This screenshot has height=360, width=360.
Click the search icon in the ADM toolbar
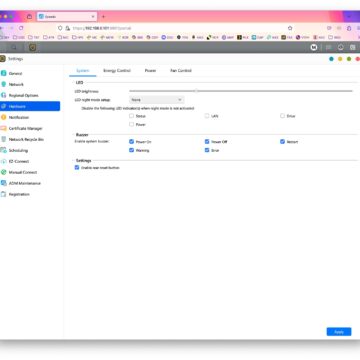coord(14,47)
